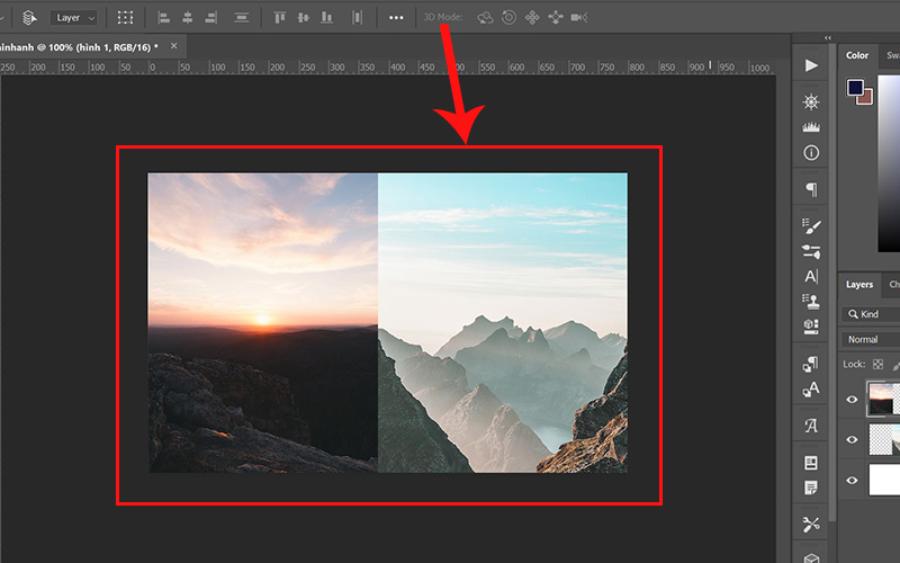This screenshot has width=900, height=563.
Task: Open the Character panel icon
Action: (811, 276)
